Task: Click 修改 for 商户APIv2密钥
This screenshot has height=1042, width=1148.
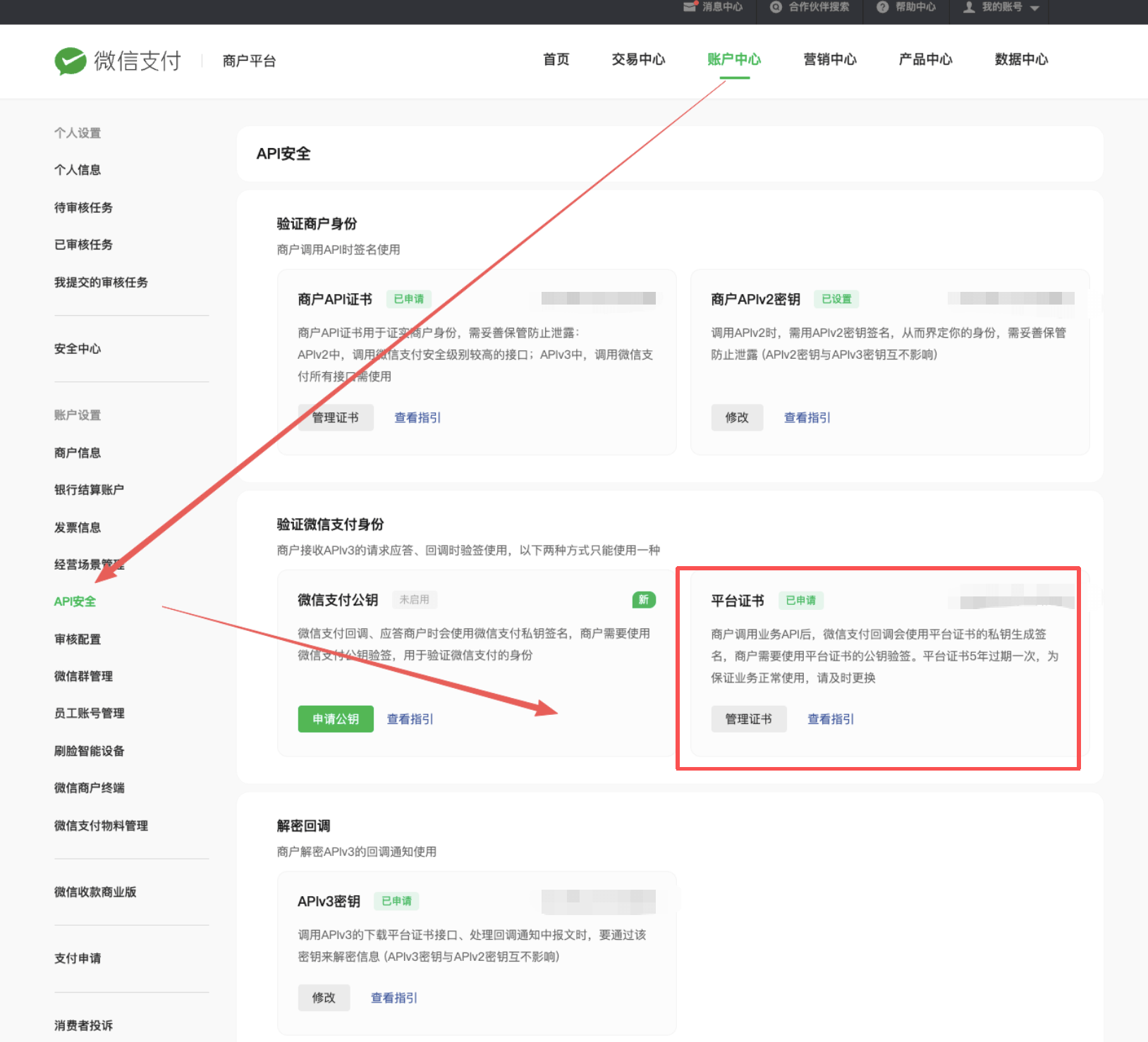Action: coord(736,417)
